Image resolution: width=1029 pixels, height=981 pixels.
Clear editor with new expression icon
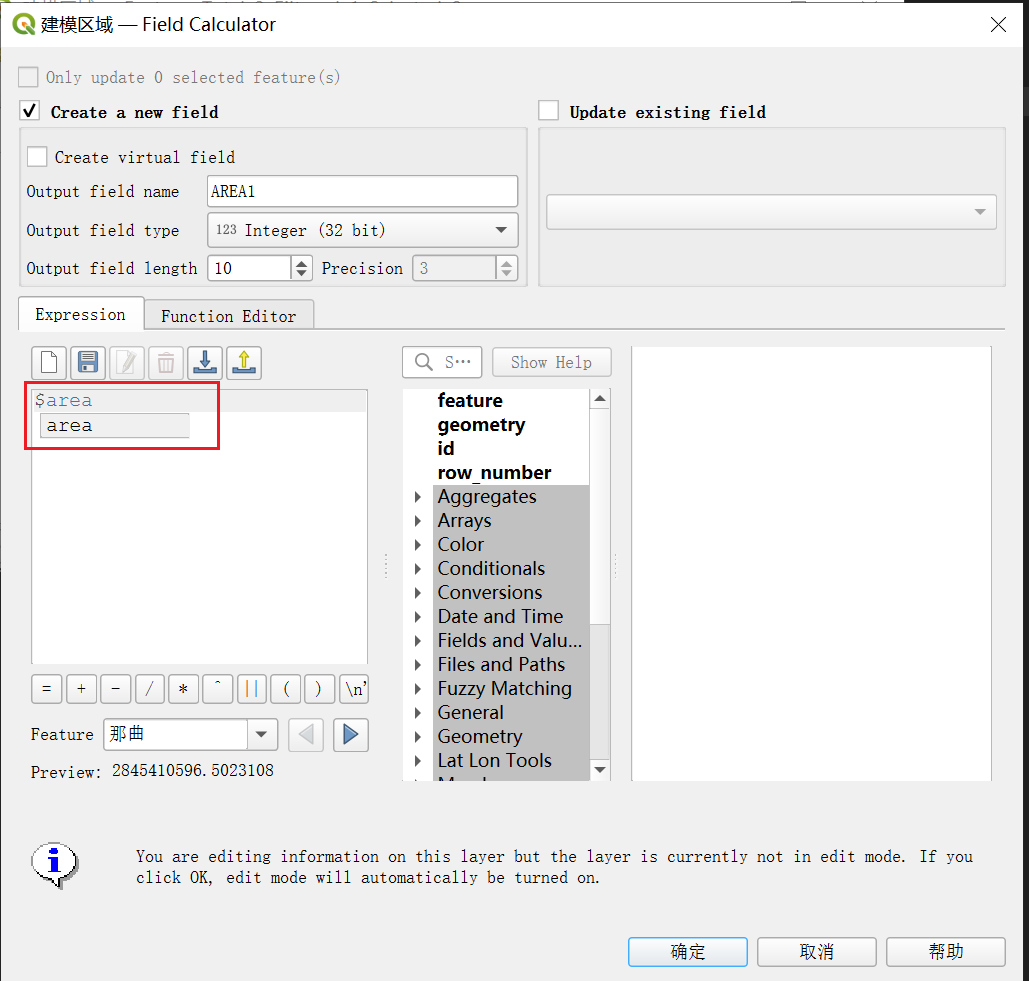[x=49, y=362]
